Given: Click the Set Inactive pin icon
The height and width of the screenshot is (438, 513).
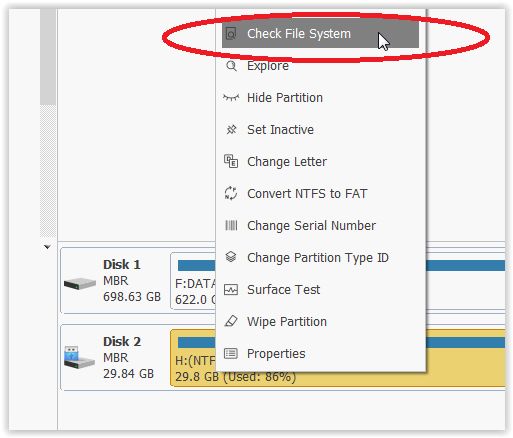Looking at the screenshot, I should (231, 129).
